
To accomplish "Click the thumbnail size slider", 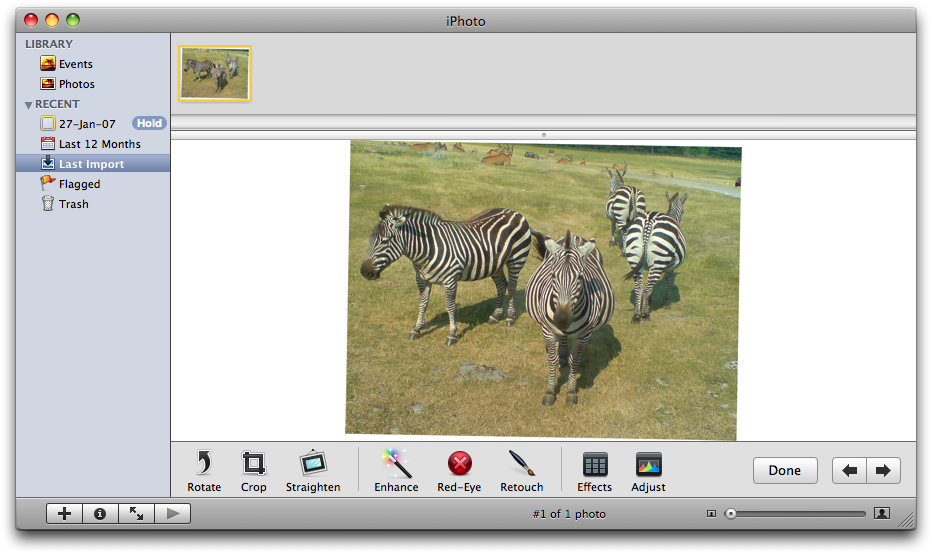I will click(x=797, y=514).
